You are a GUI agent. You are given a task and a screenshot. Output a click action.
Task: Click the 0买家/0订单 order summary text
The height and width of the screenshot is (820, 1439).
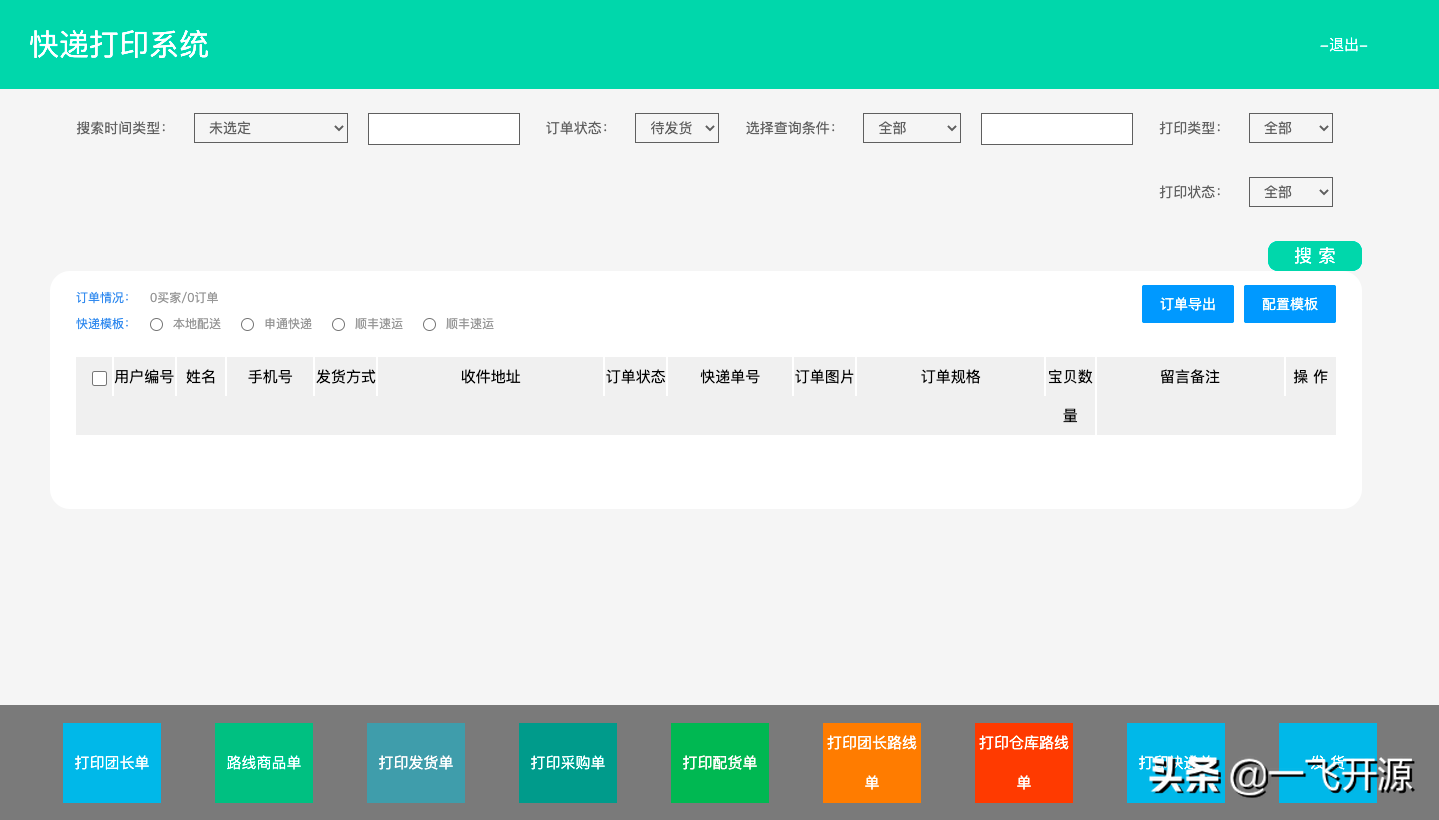click(184, 298)
